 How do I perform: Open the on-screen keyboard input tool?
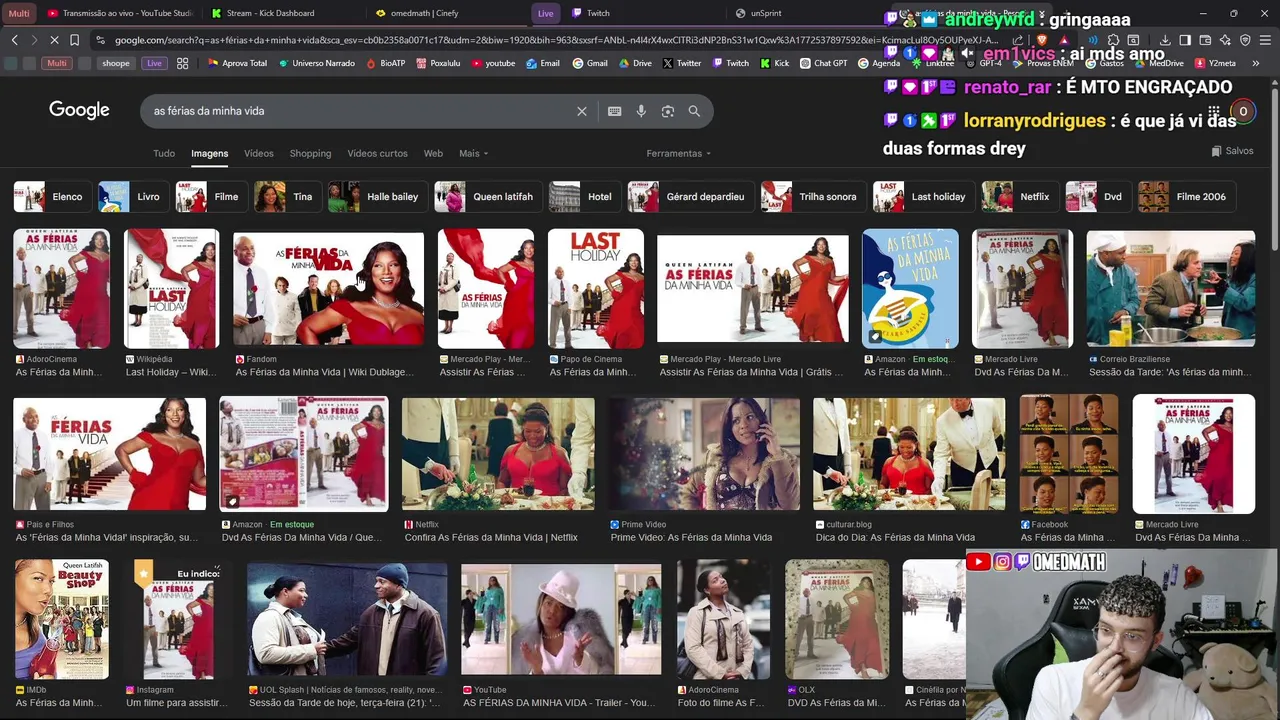[x=614, y=111]
